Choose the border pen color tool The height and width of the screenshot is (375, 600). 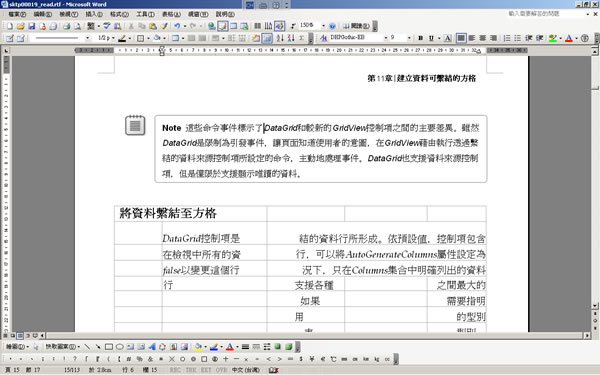[122, 38]
